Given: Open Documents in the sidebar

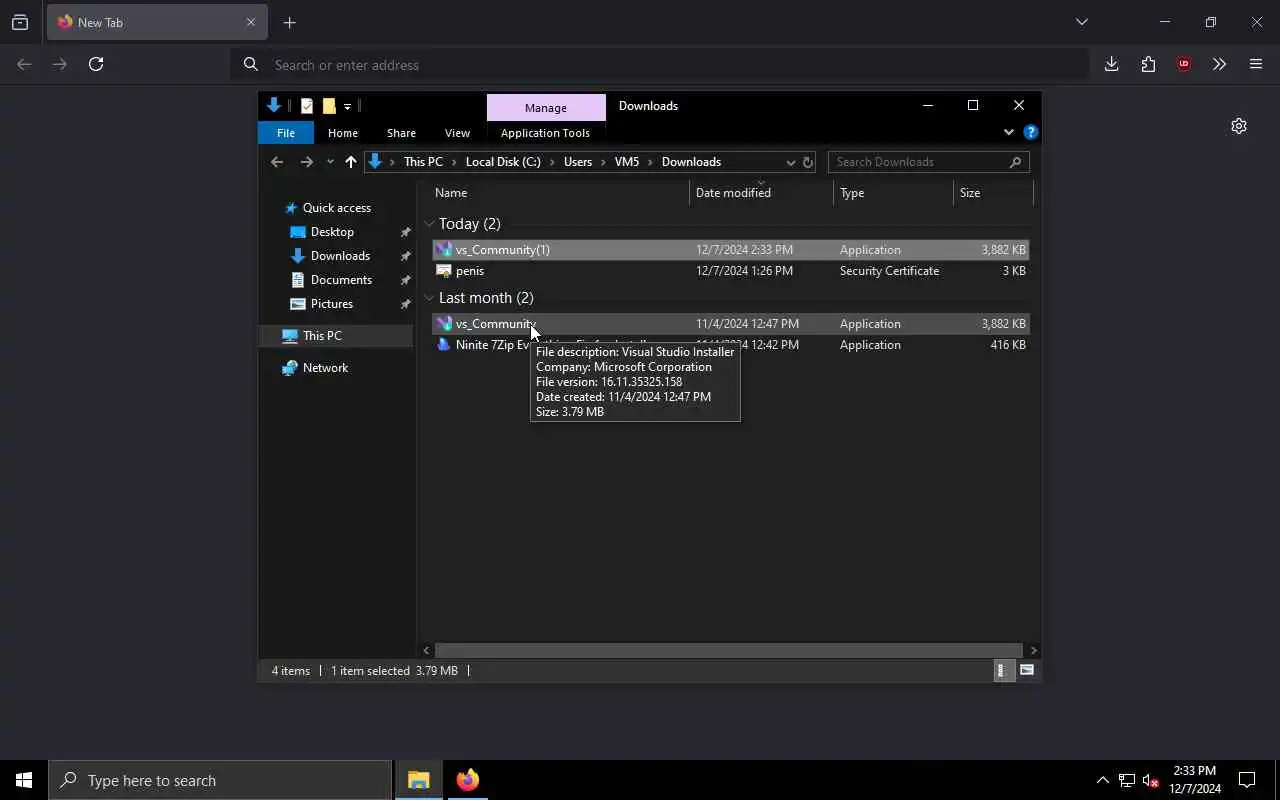Looking at the screenshot, I should (x=341, y=280).
